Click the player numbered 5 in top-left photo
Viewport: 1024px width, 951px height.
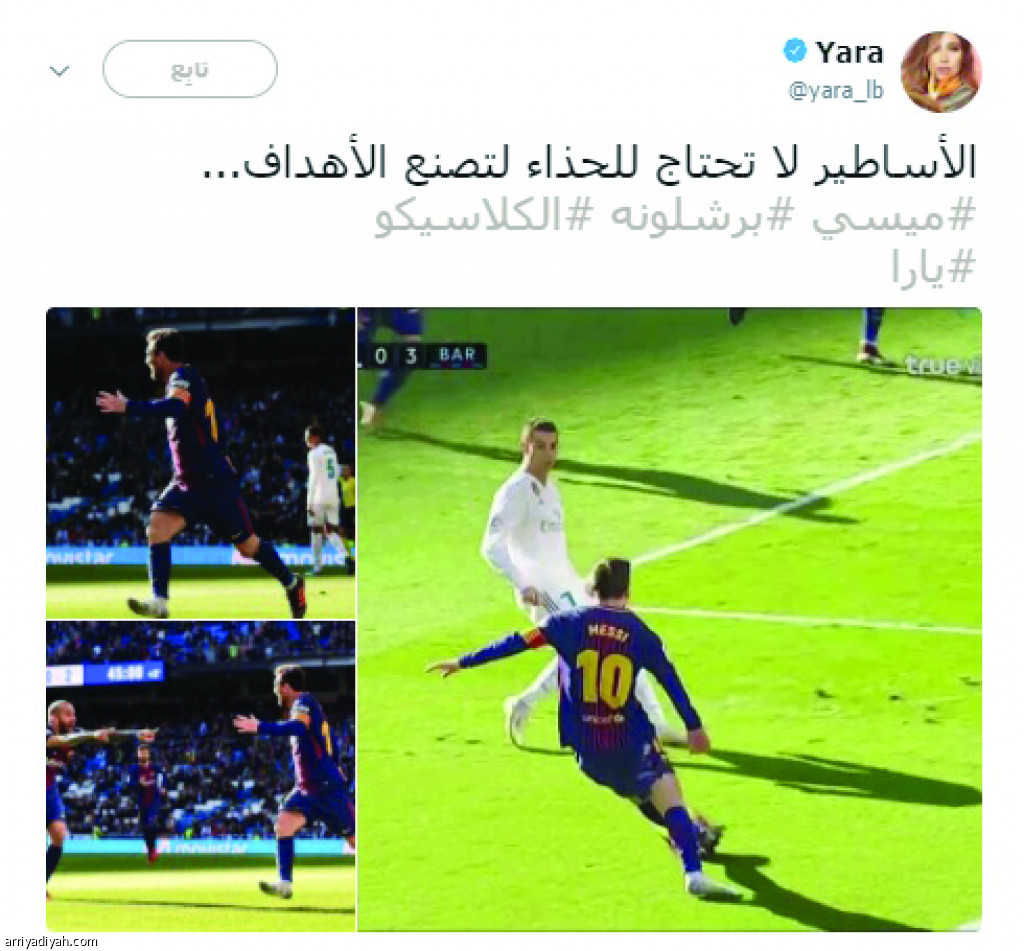coord(324,496)
